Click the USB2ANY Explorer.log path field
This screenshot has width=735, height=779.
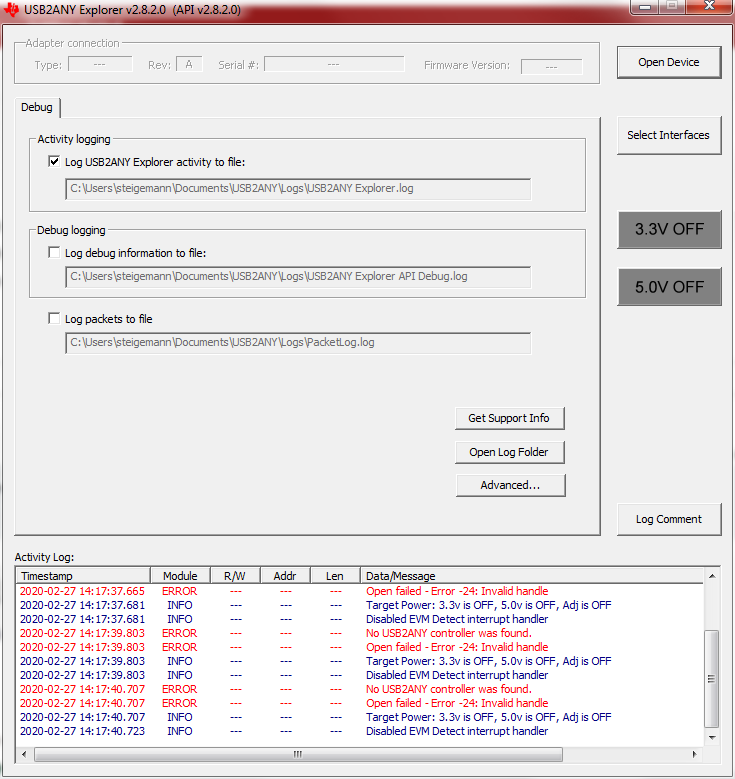tap(298, 189)
